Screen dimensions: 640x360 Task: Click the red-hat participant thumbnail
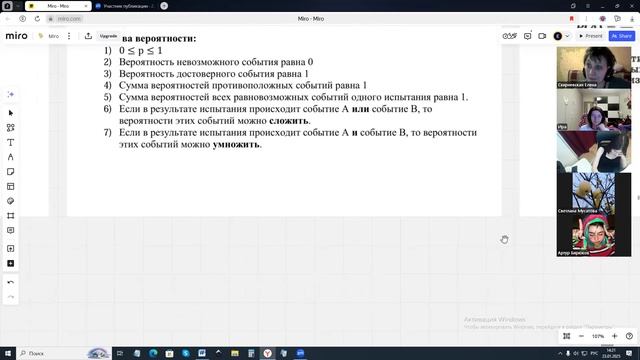(x=594, y=235)
